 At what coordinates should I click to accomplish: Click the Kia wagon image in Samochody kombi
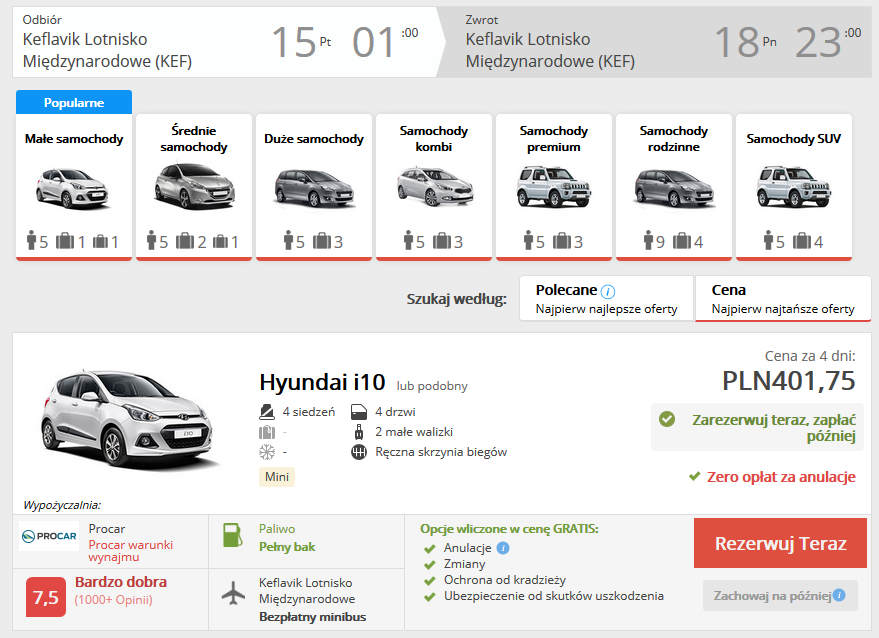[435, 187]
